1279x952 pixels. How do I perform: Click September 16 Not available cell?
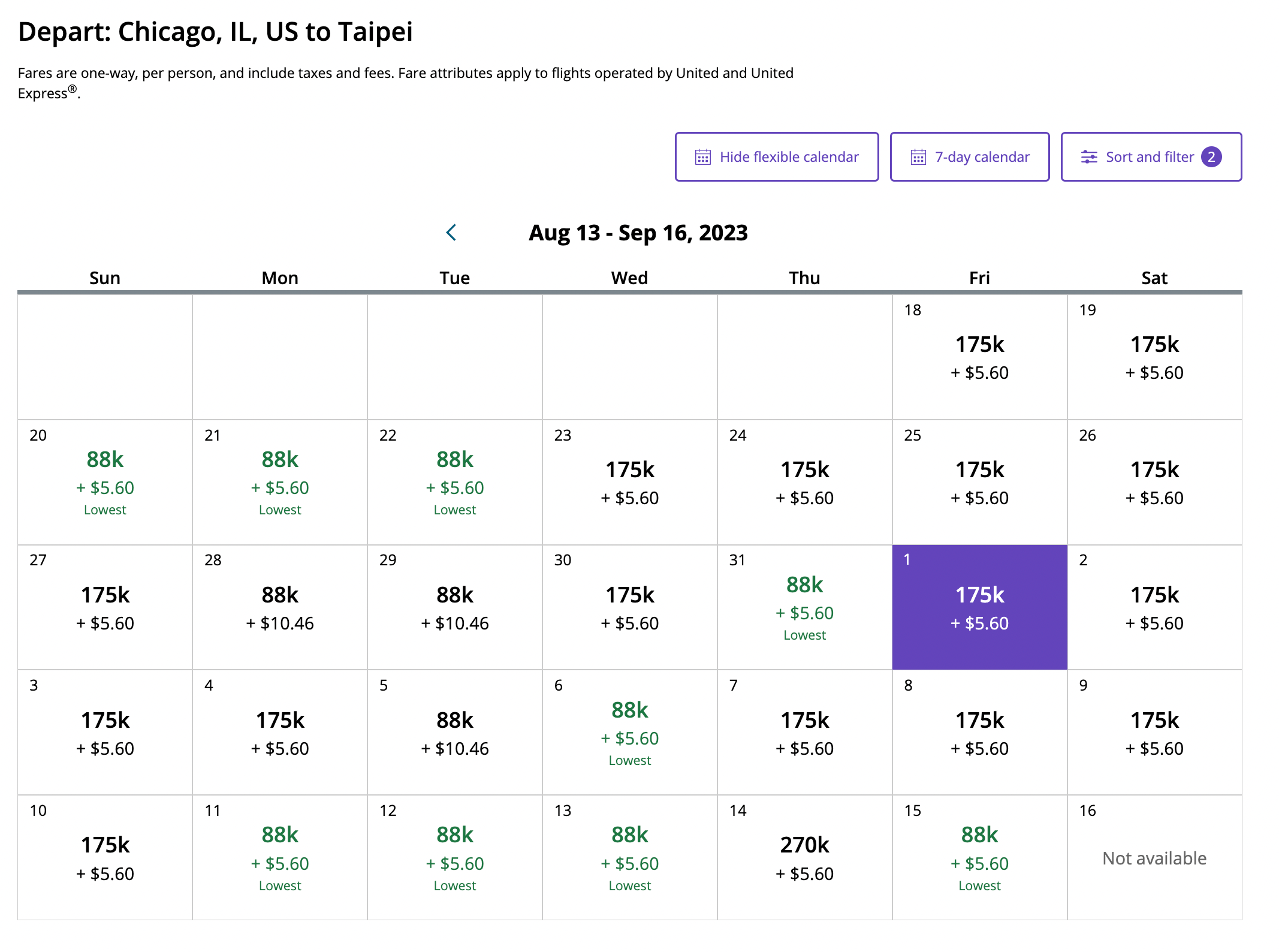click(1154, 857)
